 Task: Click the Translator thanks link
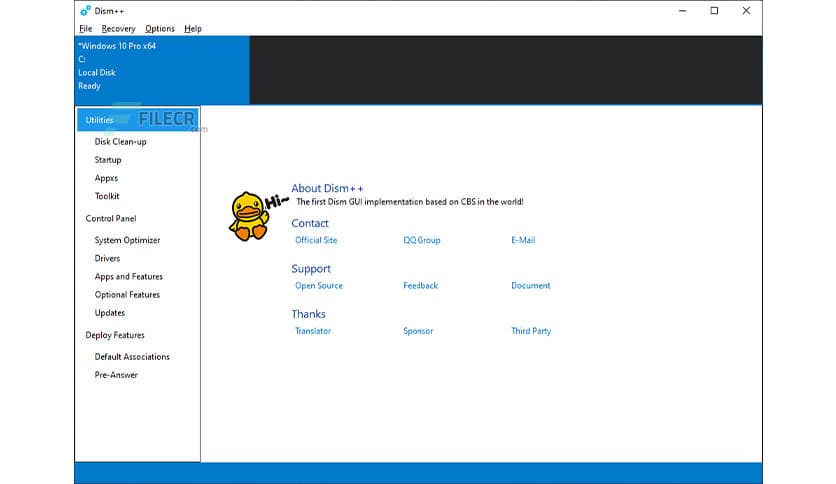click(x=313, y=331)
